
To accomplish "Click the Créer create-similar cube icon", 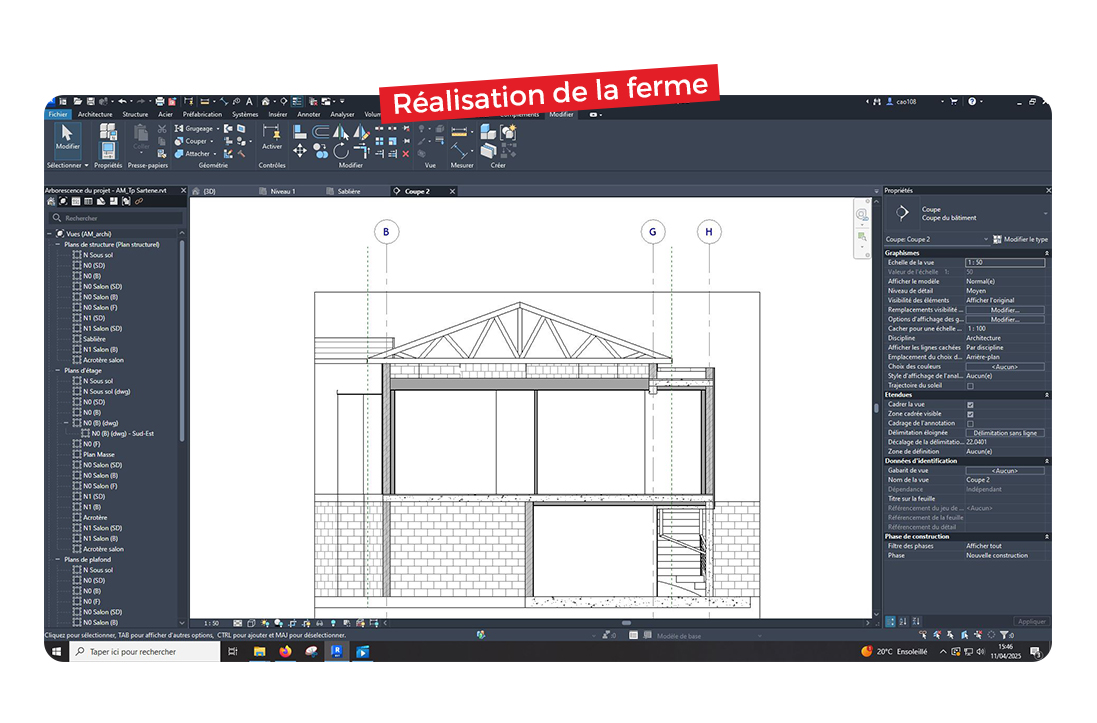I will (x=488, y=132).
